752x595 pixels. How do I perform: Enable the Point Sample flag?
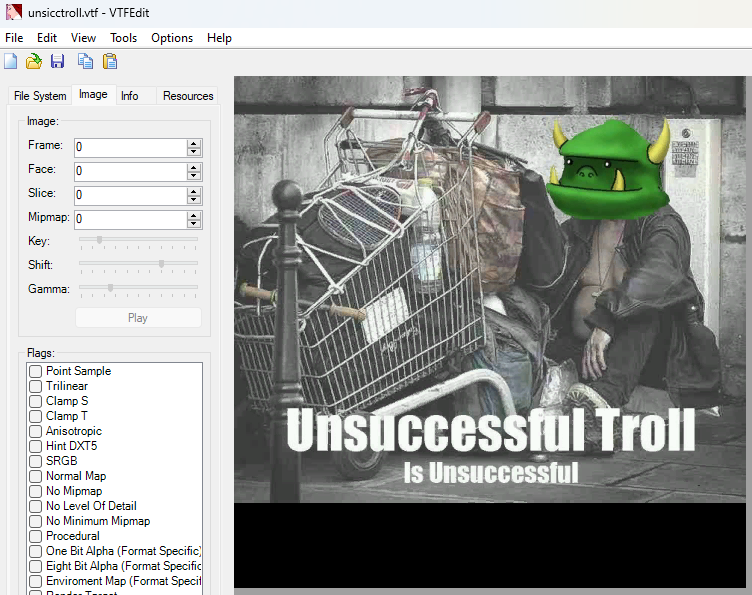35,371
